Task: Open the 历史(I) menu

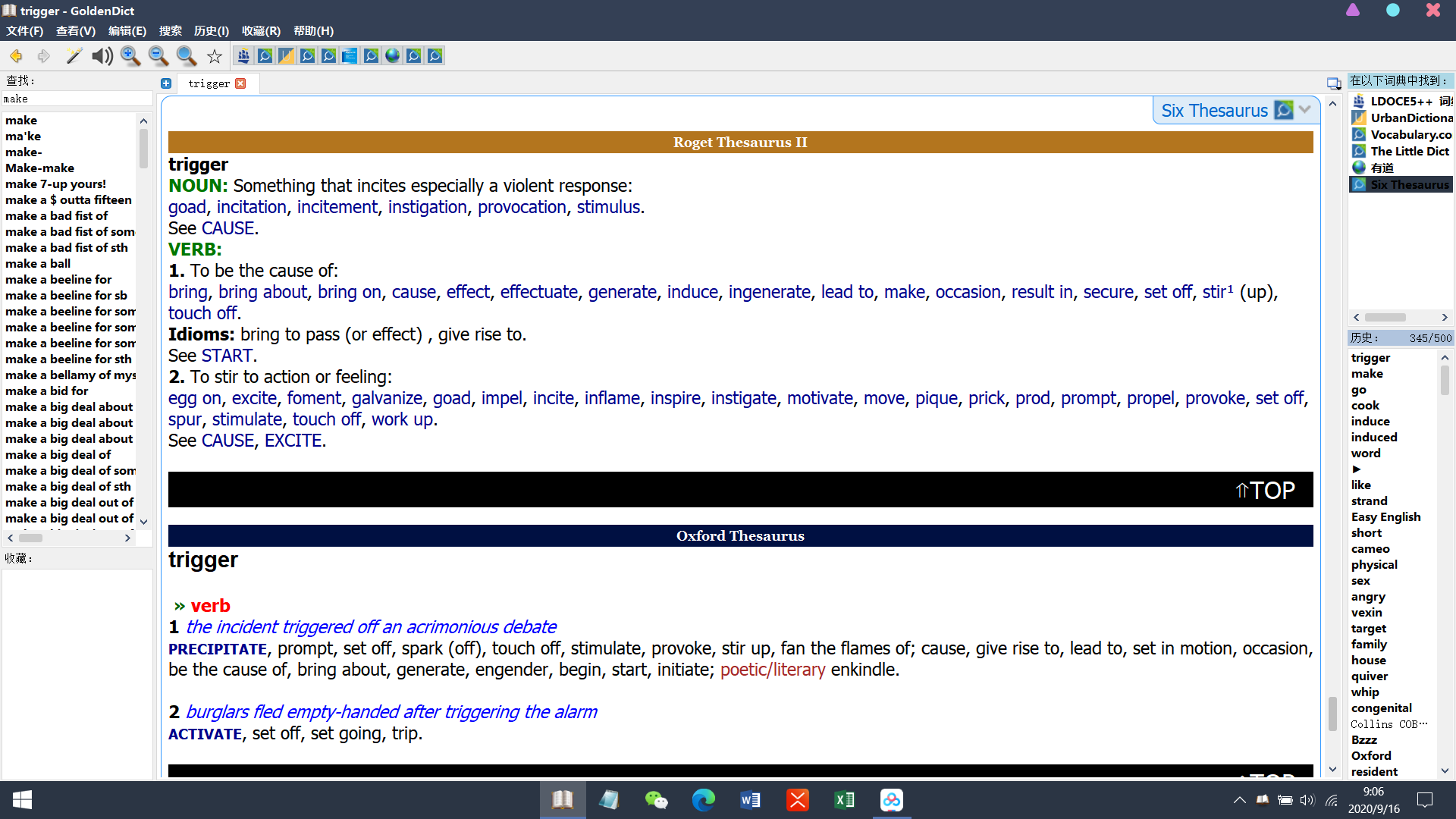Action: [x=212, y=31]
